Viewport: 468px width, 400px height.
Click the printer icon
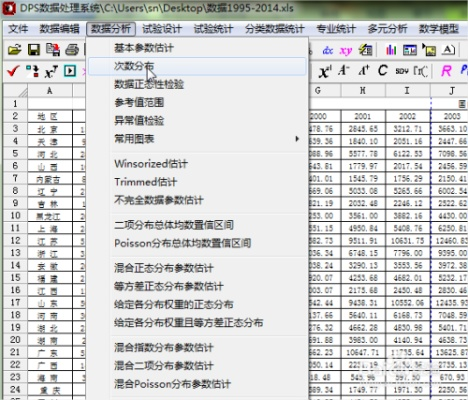pyautogui.click(x=72, y=50)
